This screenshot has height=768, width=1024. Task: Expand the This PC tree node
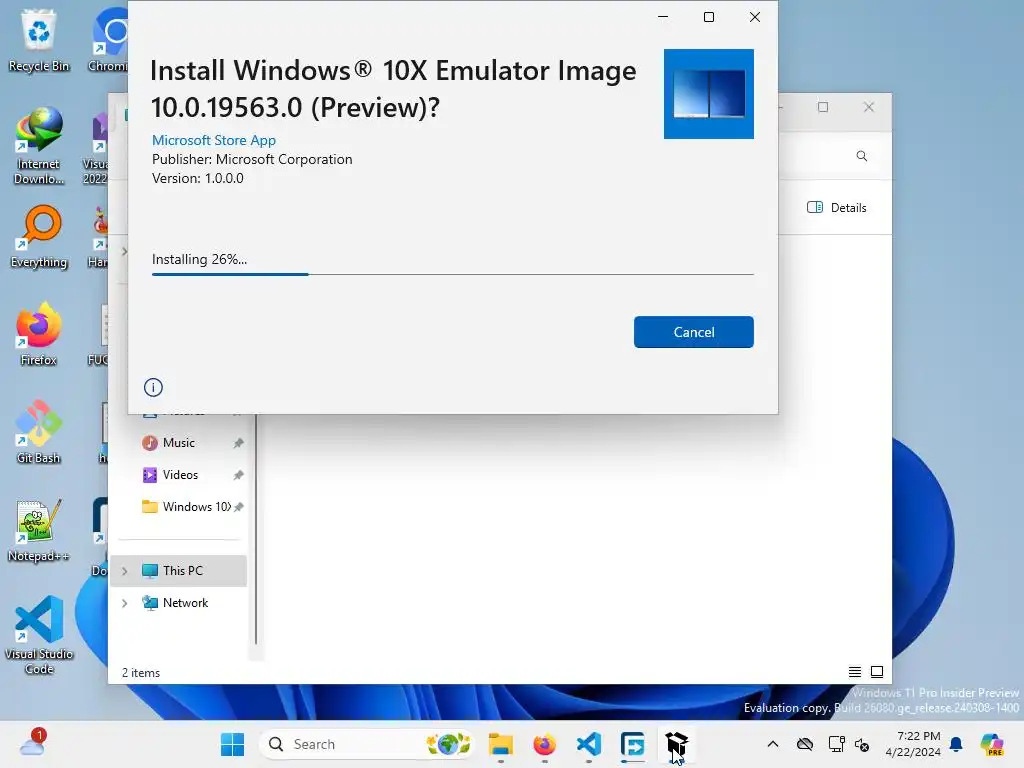[125, 571]
